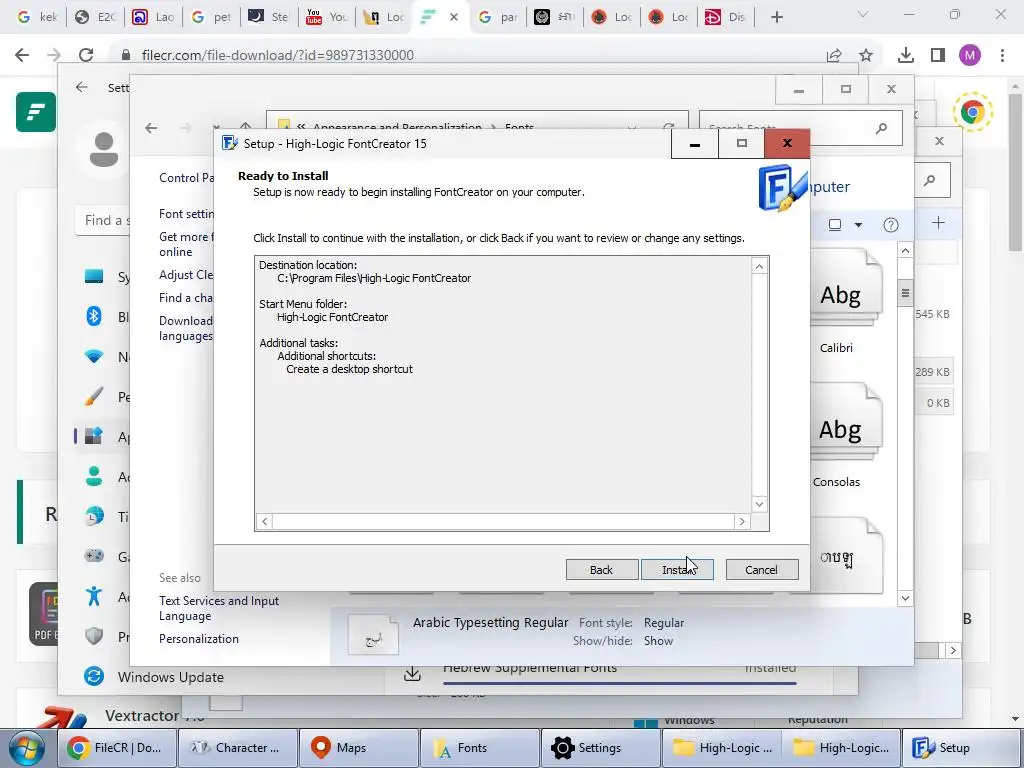
Task: Click Hebrew Supplemental Fonts download icon
Action: (x=412, y=673)
